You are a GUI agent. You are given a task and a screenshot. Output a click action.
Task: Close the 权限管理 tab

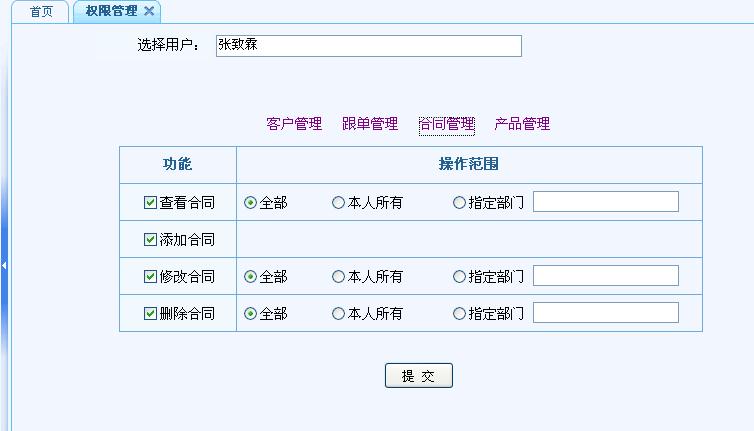point(149,11)
